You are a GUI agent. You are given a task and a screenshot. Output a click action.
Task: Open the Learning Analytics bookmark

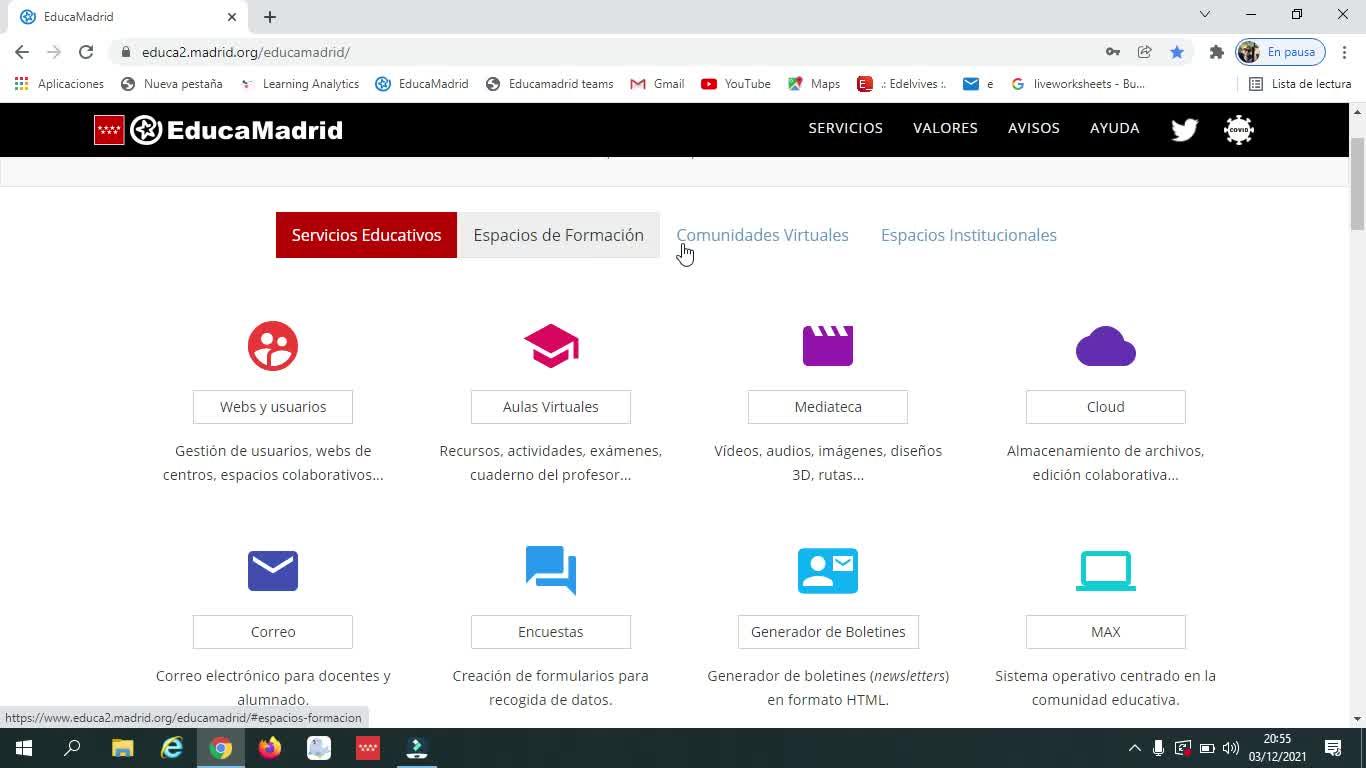[300, 84]
